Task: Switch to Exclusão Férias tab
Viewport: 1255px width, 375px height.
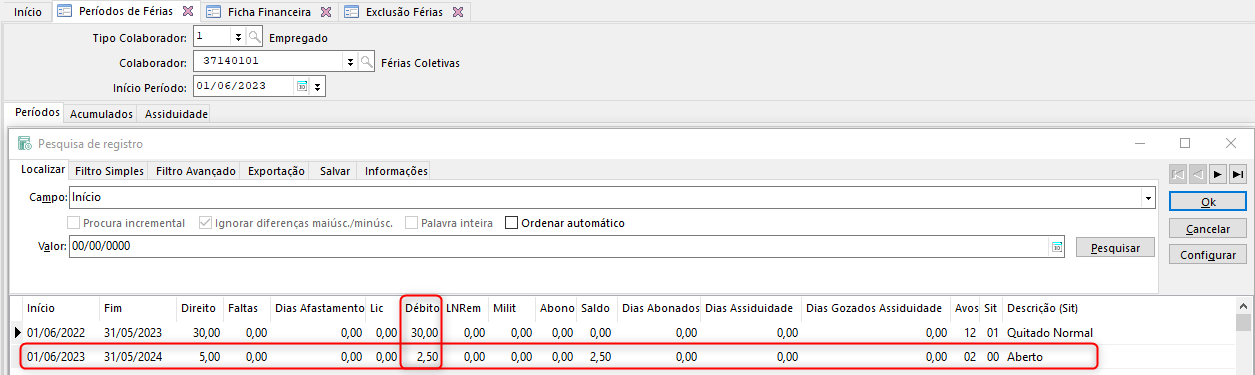Action: tap(404, 12)
